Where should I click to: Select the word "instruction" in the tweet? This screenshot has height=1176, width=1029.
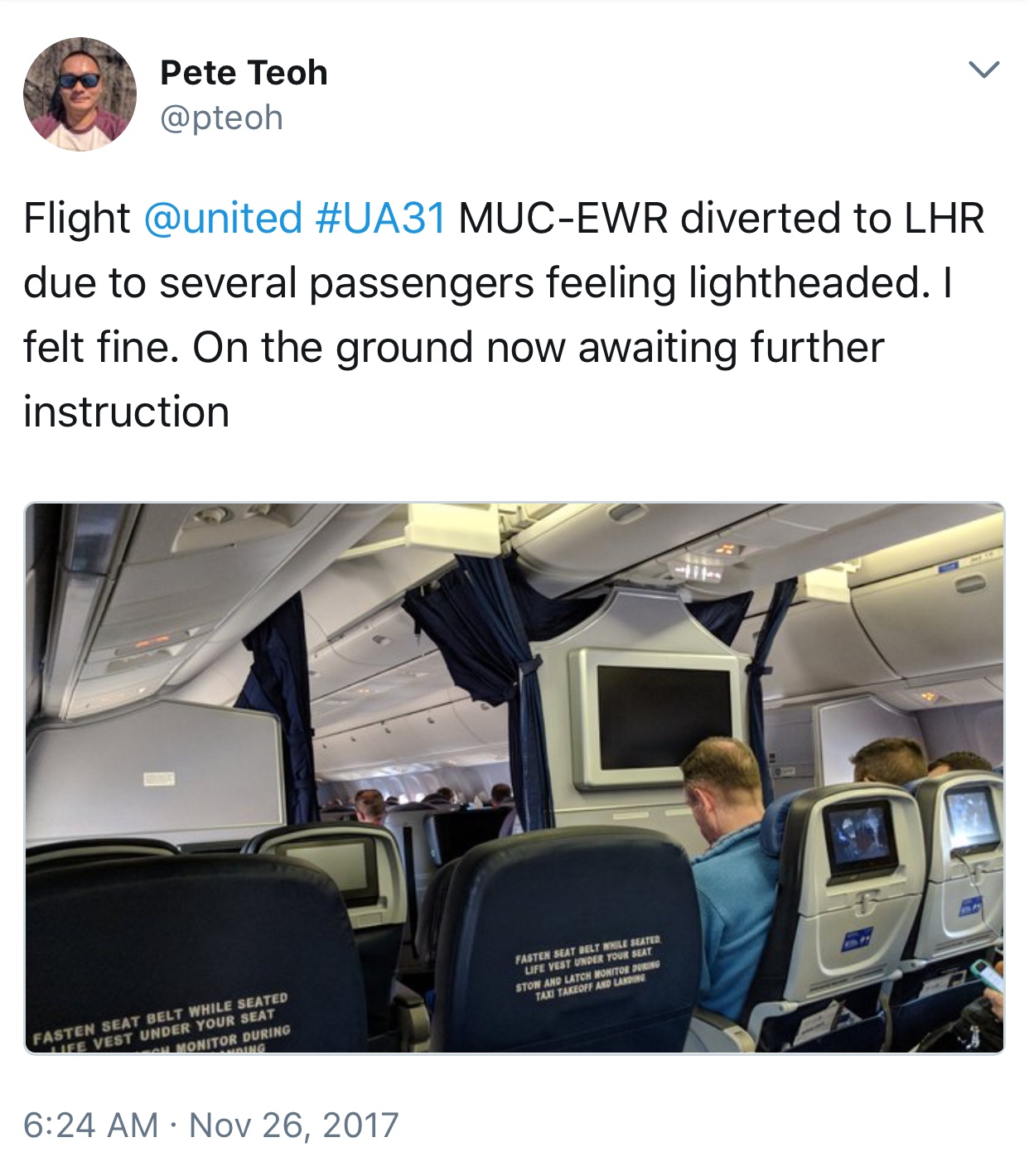[x=127, y=412]
